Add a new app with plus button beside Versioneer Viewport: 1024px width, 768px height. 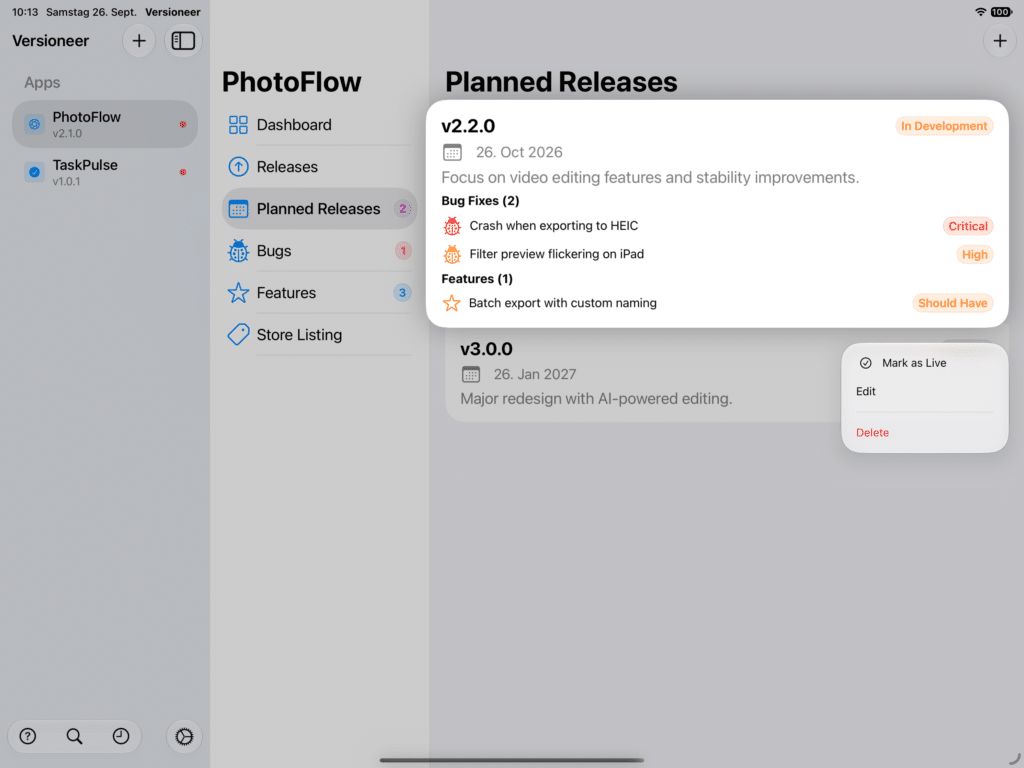tap(138, 40)
